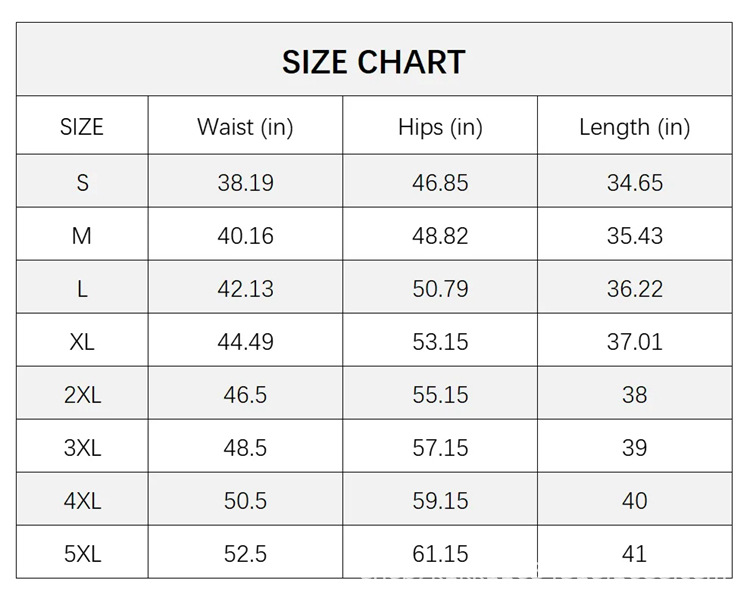Click the 2XL size row label
The height and width of the screenshot is (602, 750).
tap(82, 395)
